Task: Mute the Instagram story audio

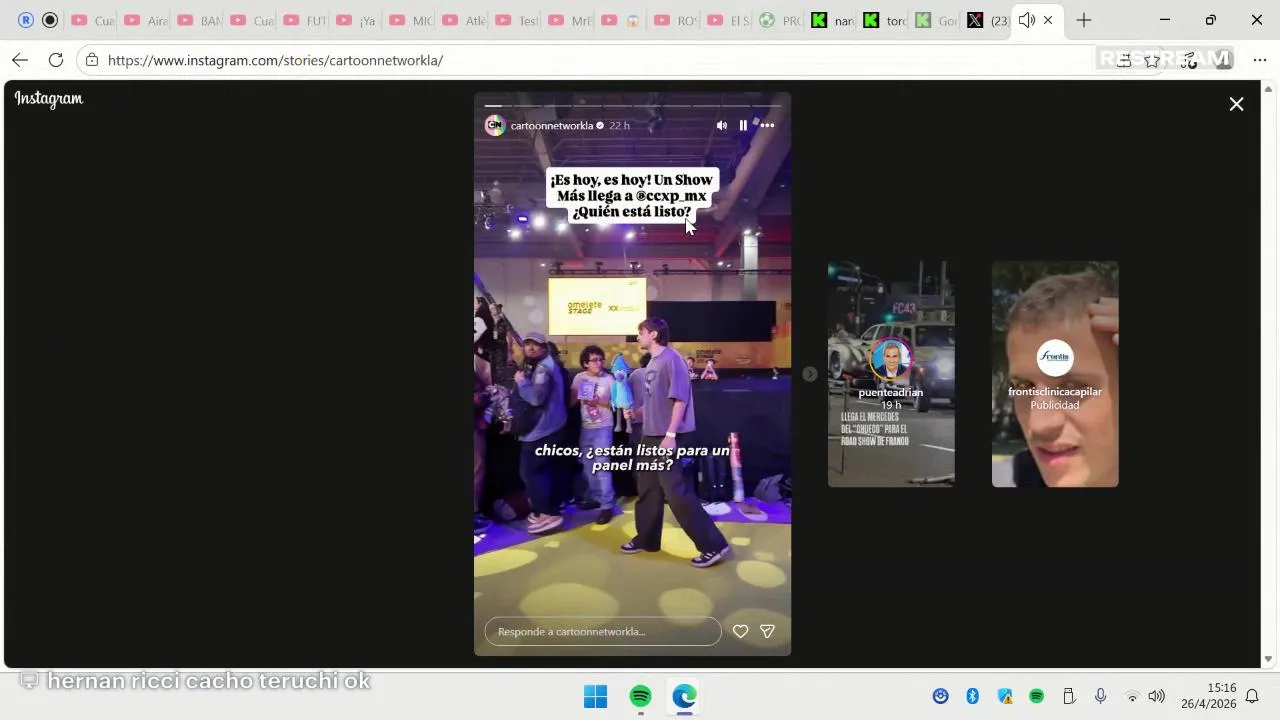Action: click(722, 125)
